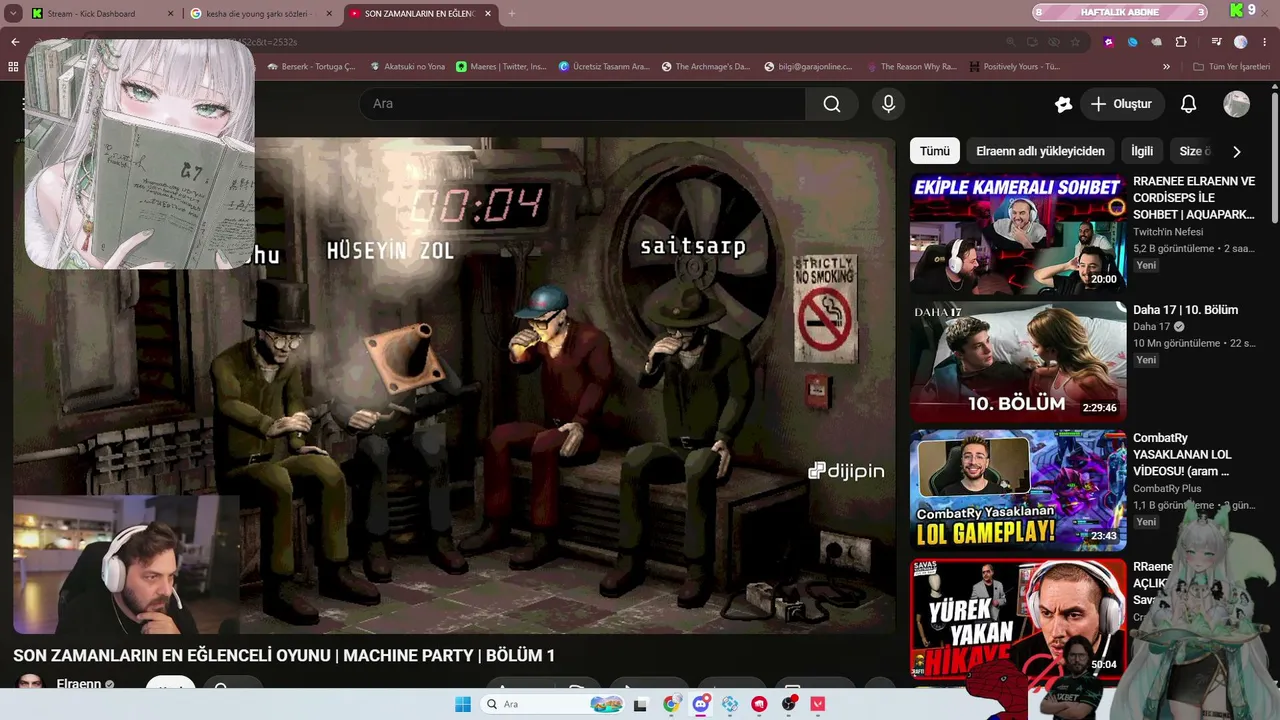The width and height of the screenshot is (1280, 720).
Task: Click the YouTube Ara search field
Action: coord(582,104)
